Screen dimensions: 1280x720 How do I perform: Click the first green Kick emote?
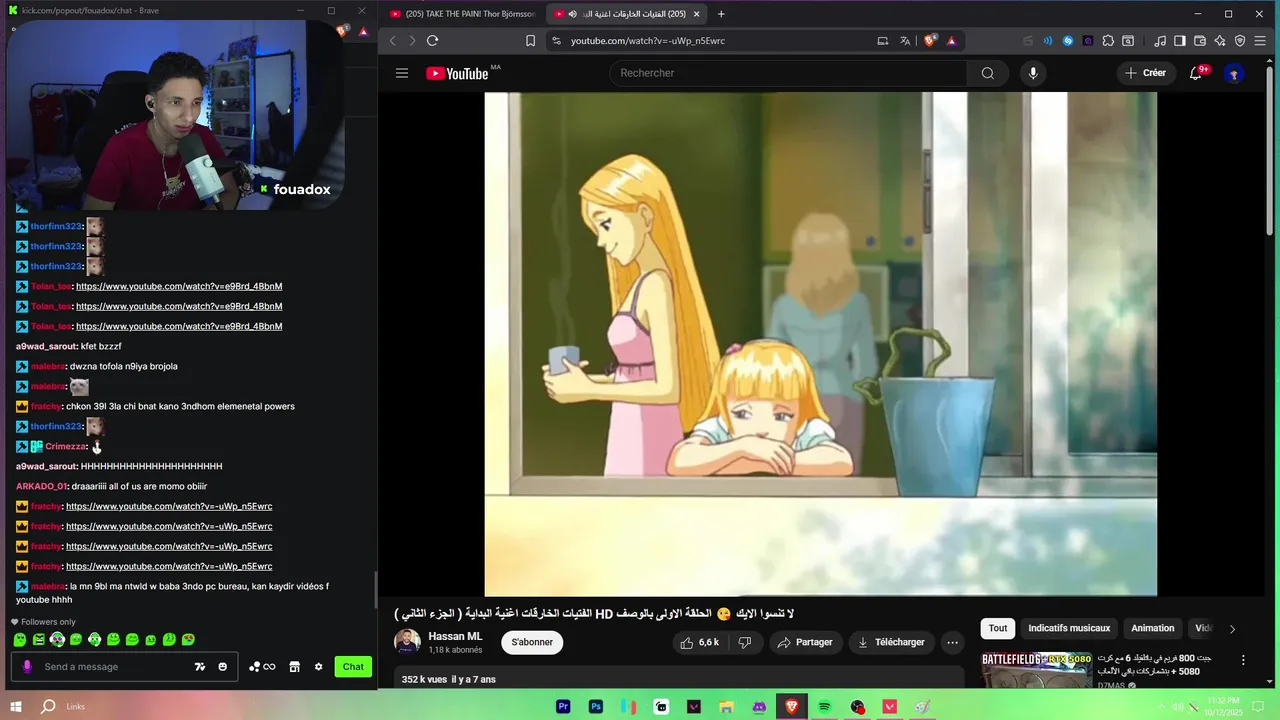click(20, 640)
